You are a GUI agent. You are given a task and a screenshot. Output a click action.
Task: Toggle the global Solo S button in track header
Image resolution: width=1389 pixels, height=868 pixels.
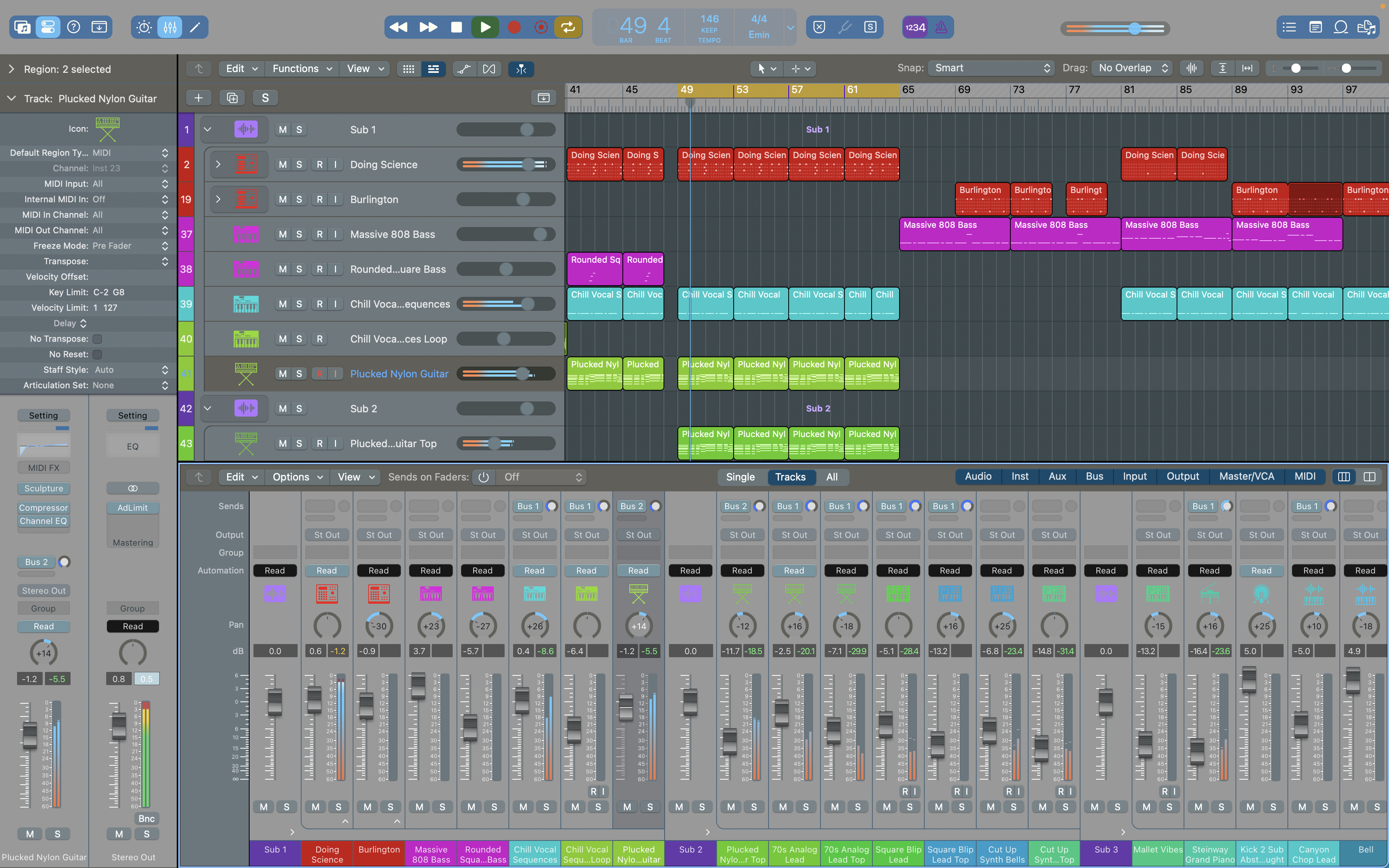coord(265,98)
